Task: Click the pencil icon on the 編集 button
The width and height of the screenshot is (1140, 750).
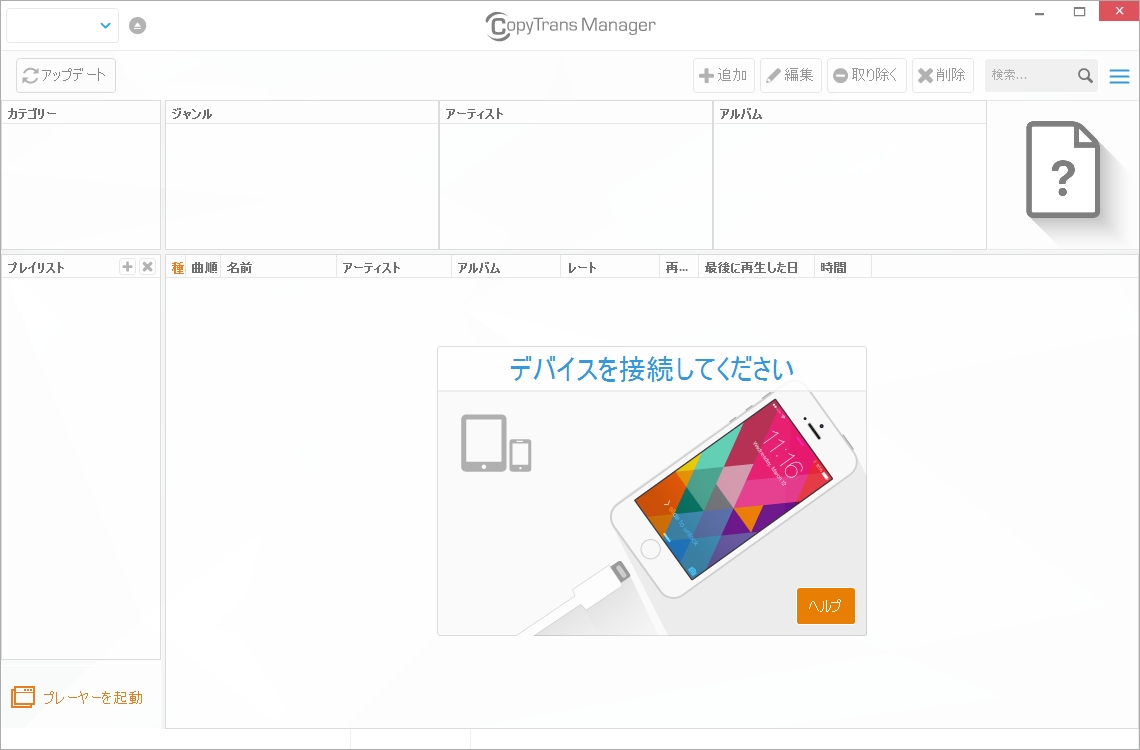Action: point(772,74)
